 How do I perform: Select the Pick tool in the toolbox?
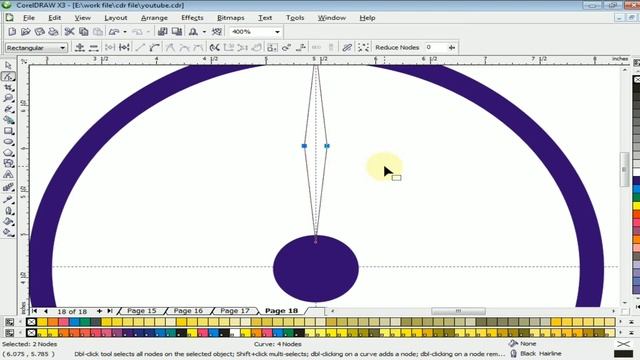point(8,65)
